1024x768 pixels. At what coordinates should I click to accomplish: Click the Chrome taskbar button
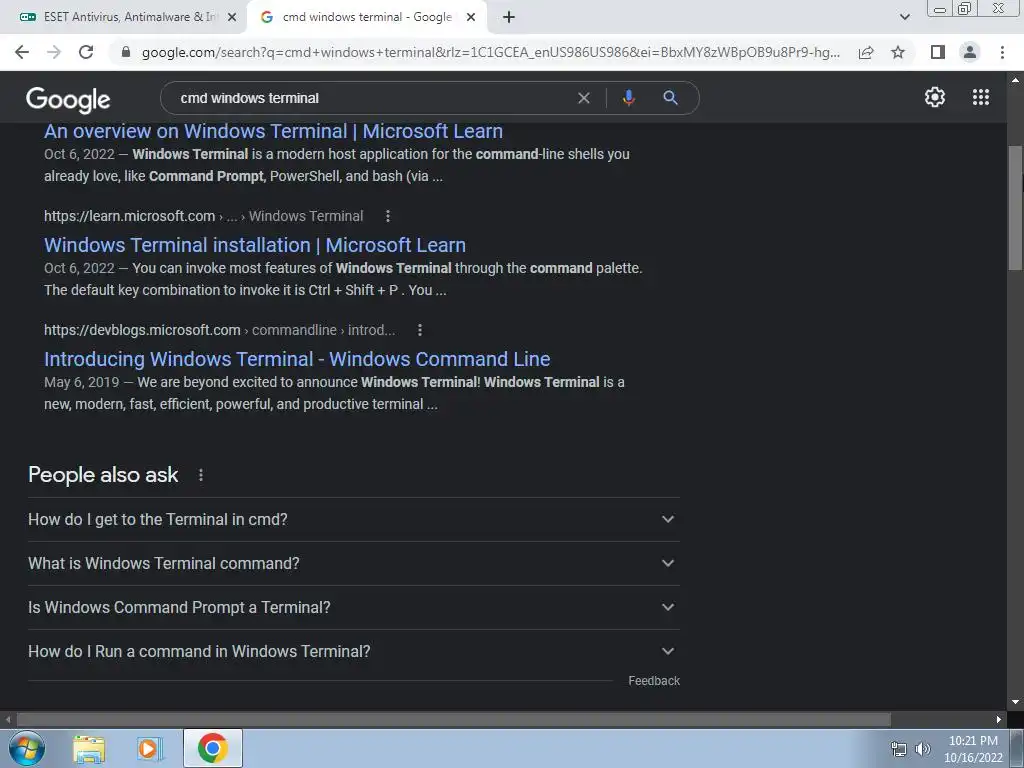point(213,748)
